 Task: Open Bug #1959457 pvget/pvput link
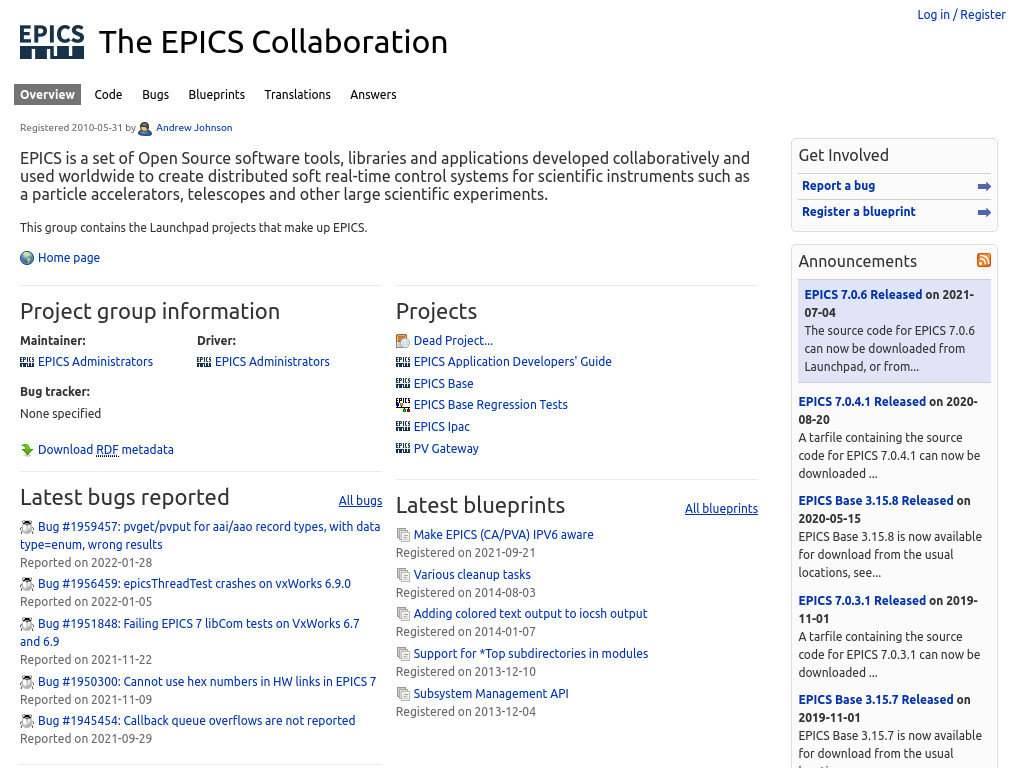(x=200, y=536)
